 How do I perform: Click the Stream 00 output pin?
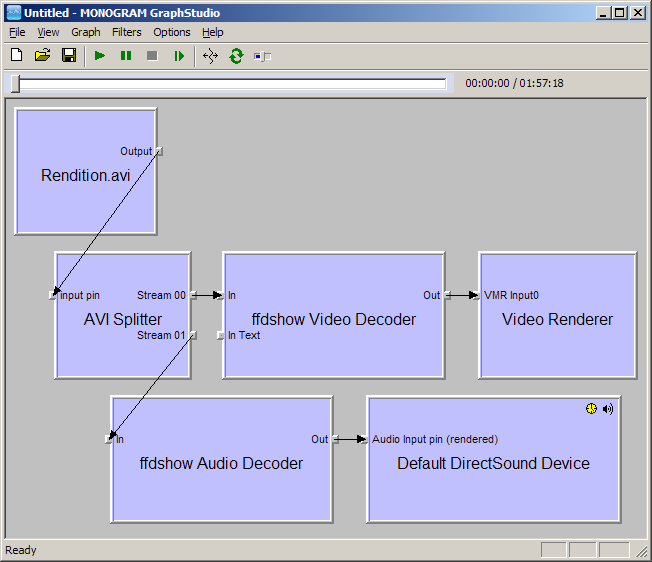click(x=193, y=295)
